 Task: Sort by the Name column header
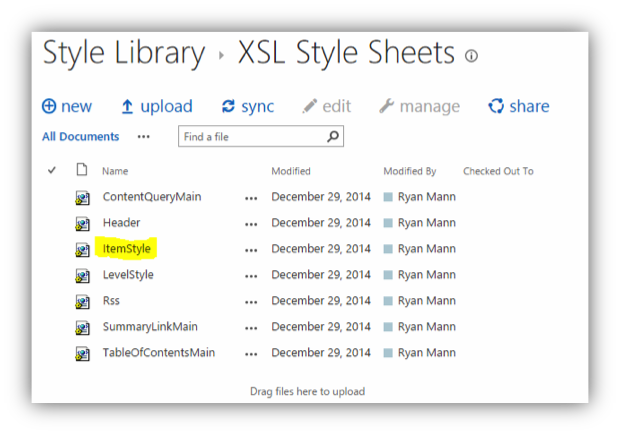[x=115, y=171]
